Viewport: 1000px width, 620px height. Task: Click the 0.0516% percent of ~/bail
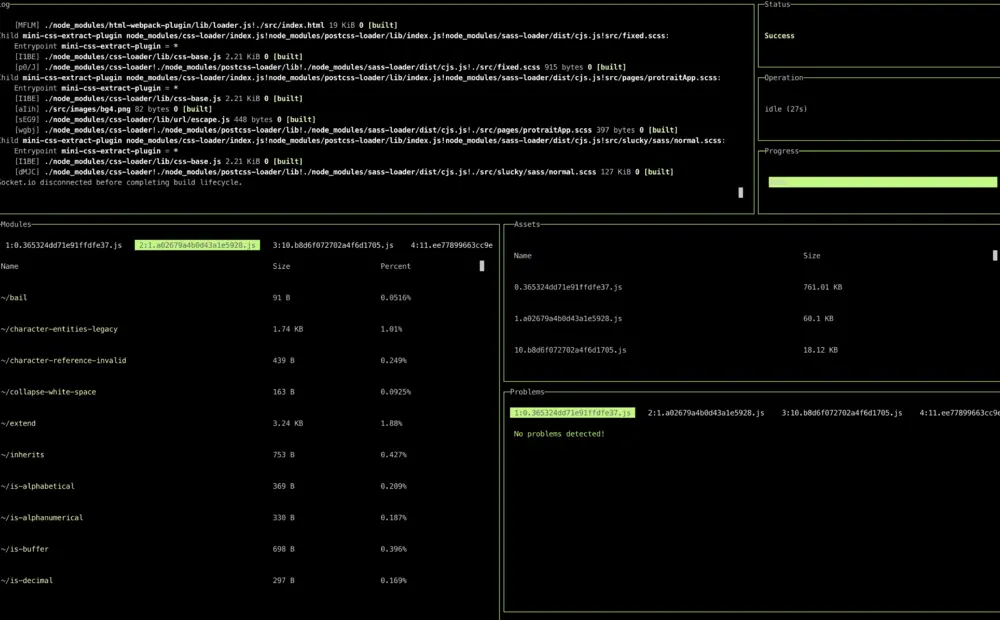[x=395, y=297]
